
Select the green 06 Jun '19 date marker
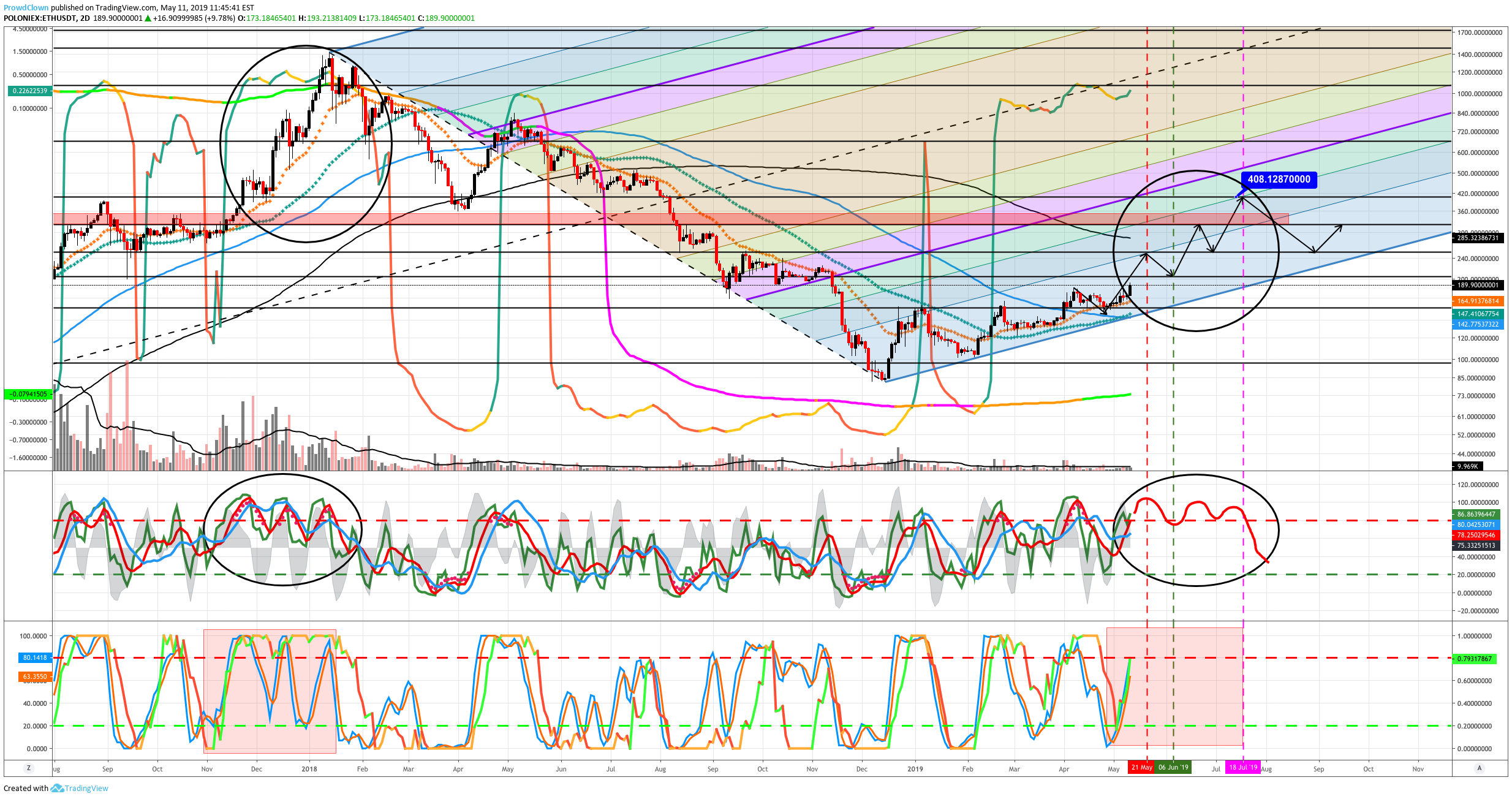point(1173,767)
